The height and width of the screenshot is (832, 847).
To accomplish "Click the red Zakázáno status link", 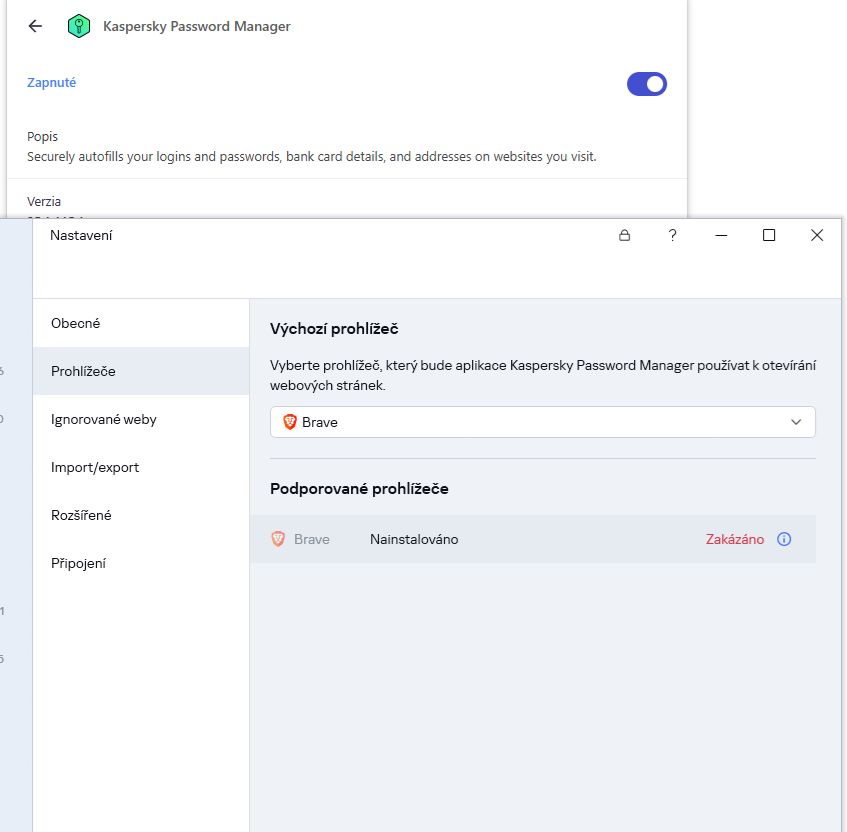I will 735,539.
